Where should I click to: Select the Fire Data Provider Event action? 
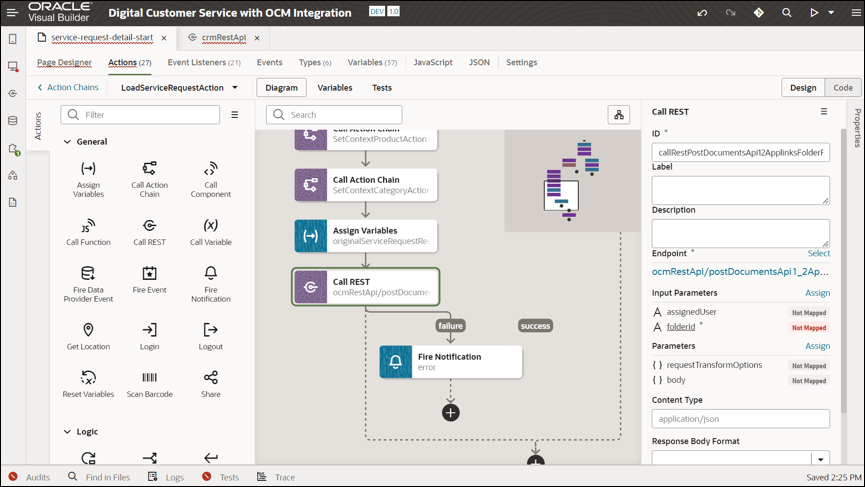(88, 284)
